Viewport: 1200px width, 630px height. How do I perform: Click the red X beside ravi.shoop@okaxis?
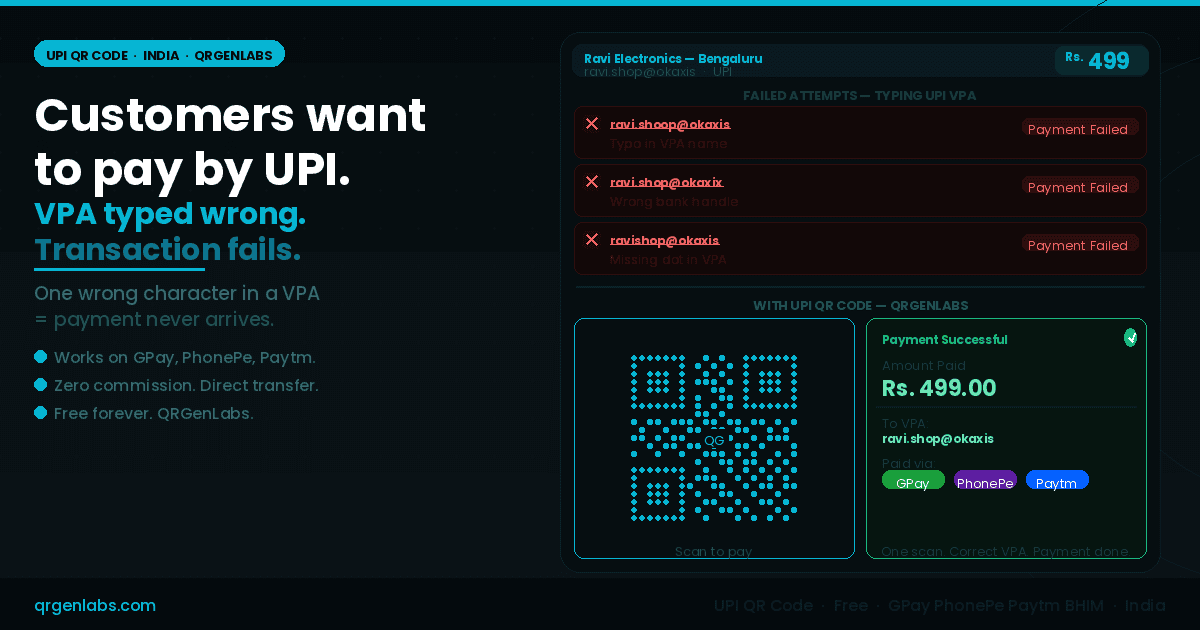591,124
